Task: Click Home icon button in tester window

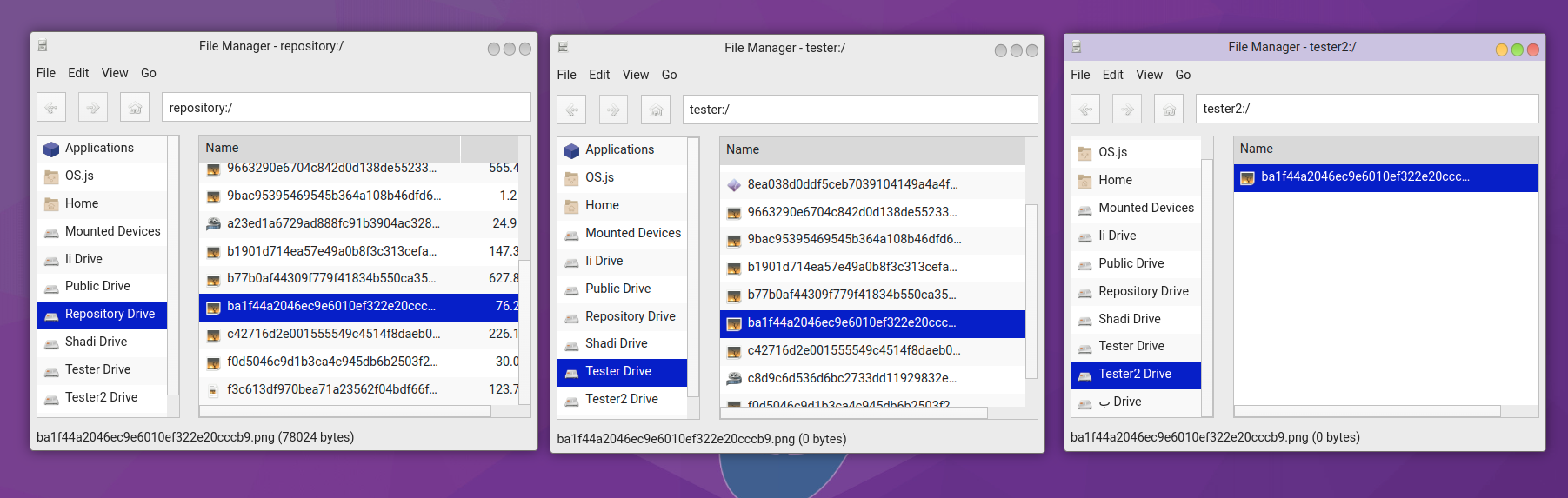Action: [x=656, y=110]
